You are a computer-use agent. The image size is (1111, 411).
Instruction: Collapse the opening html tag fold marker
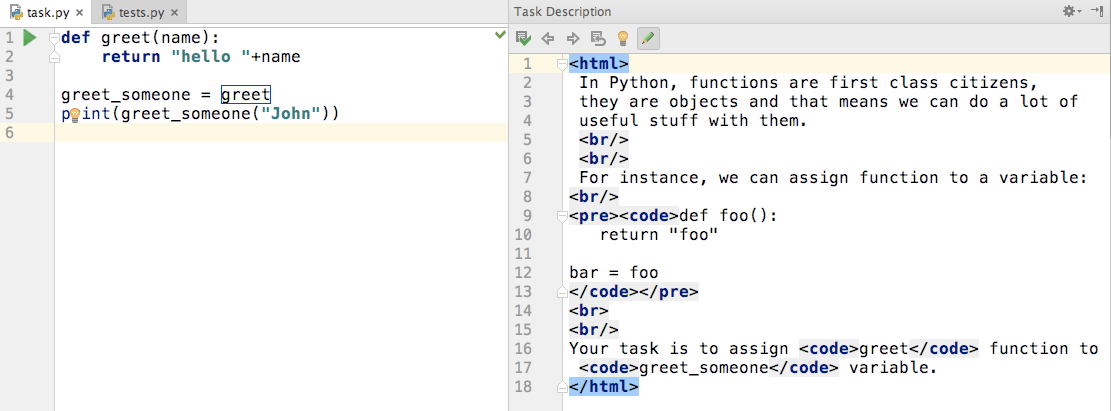click(x=562, y=64)
